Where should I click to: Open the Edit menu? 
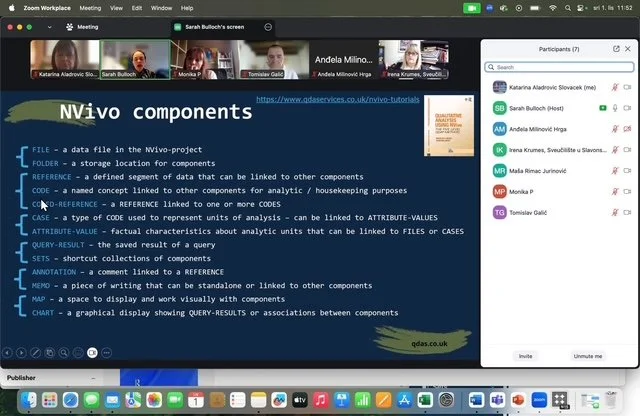coord(137,8)
